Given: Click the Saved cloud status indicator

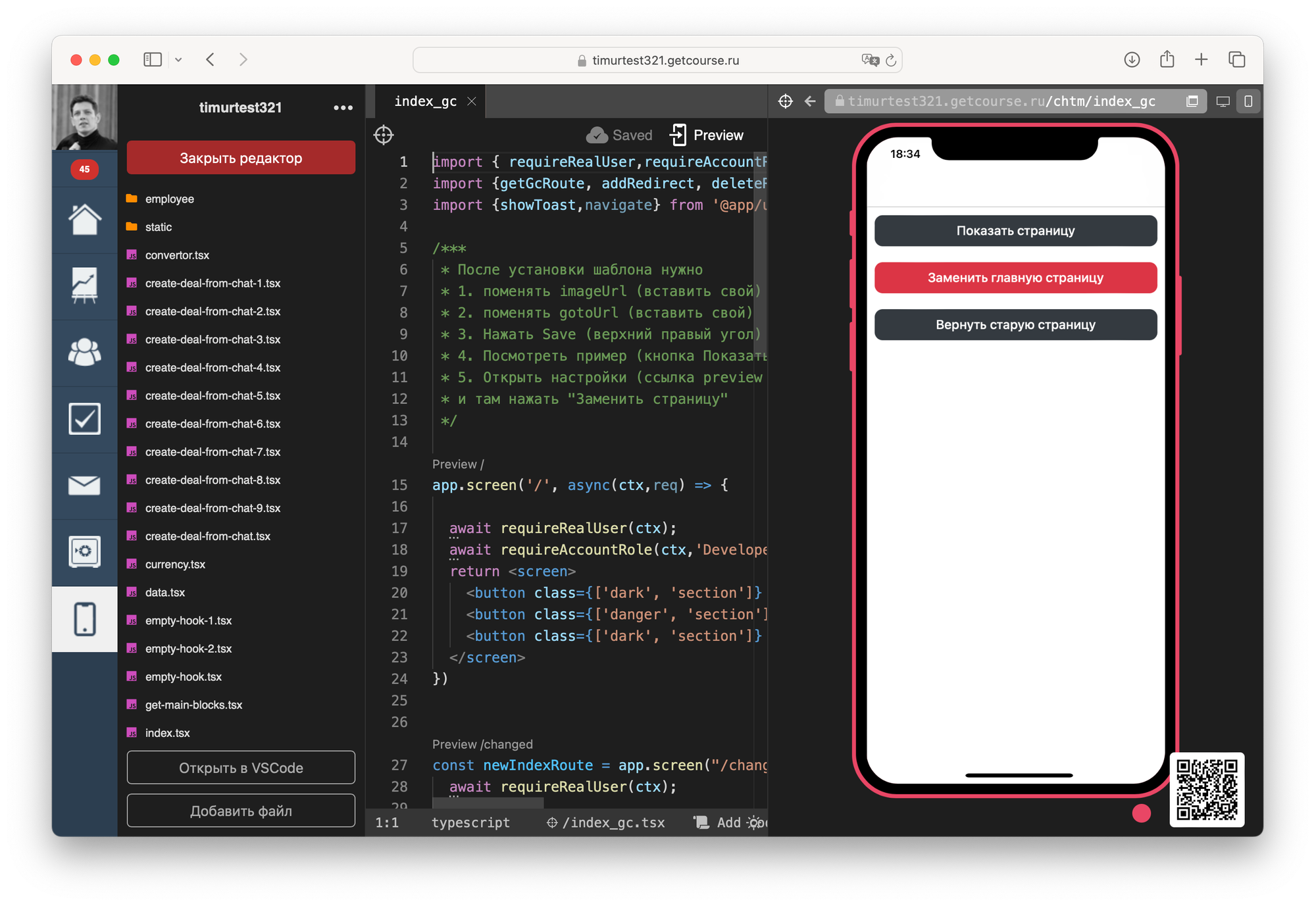Looking at the screenshot, I should pos(619,136).
